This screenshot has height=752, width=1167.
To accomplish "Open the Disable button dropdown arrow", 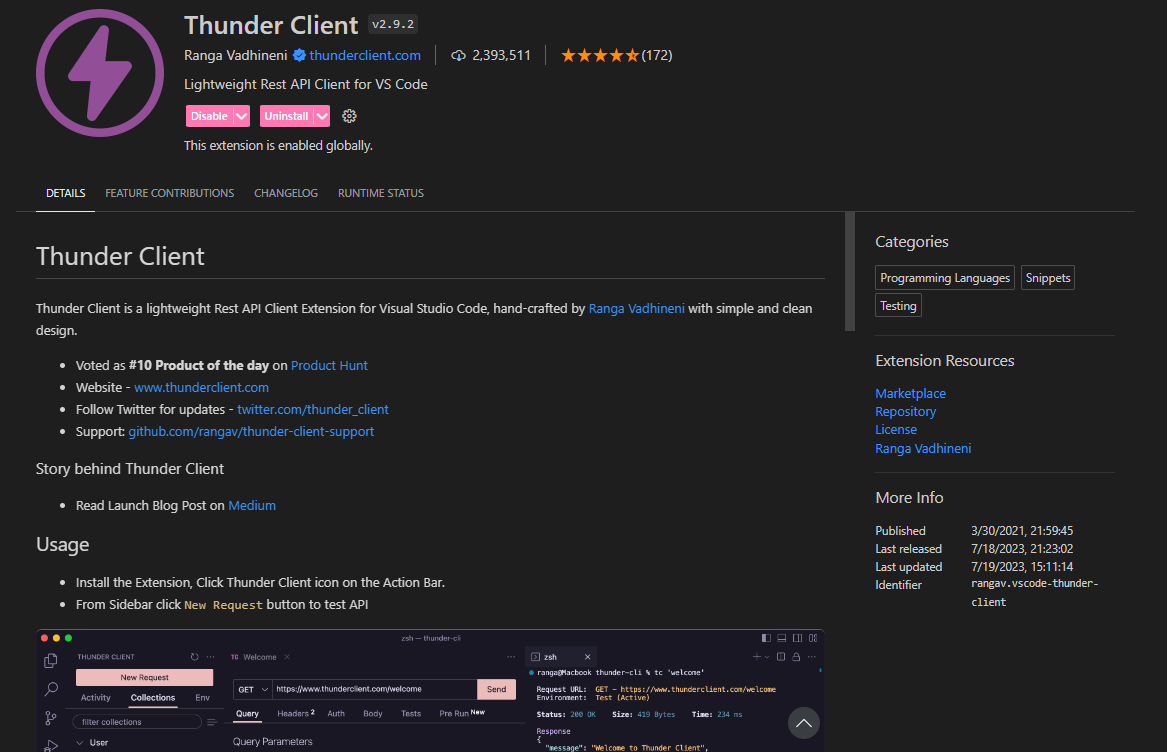I will (241, 116).
